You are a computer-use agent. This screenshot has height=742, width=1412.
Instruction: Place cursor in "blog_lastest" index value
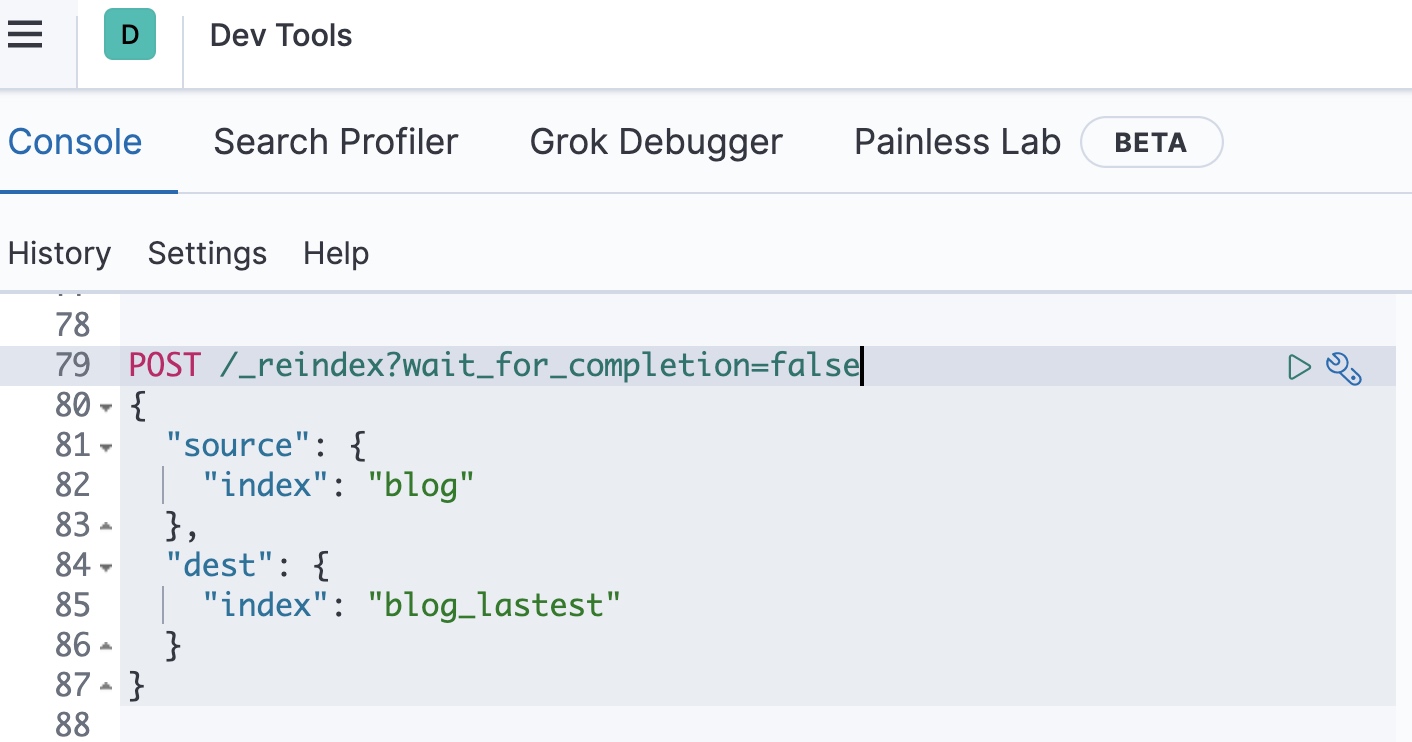[495, 605]
